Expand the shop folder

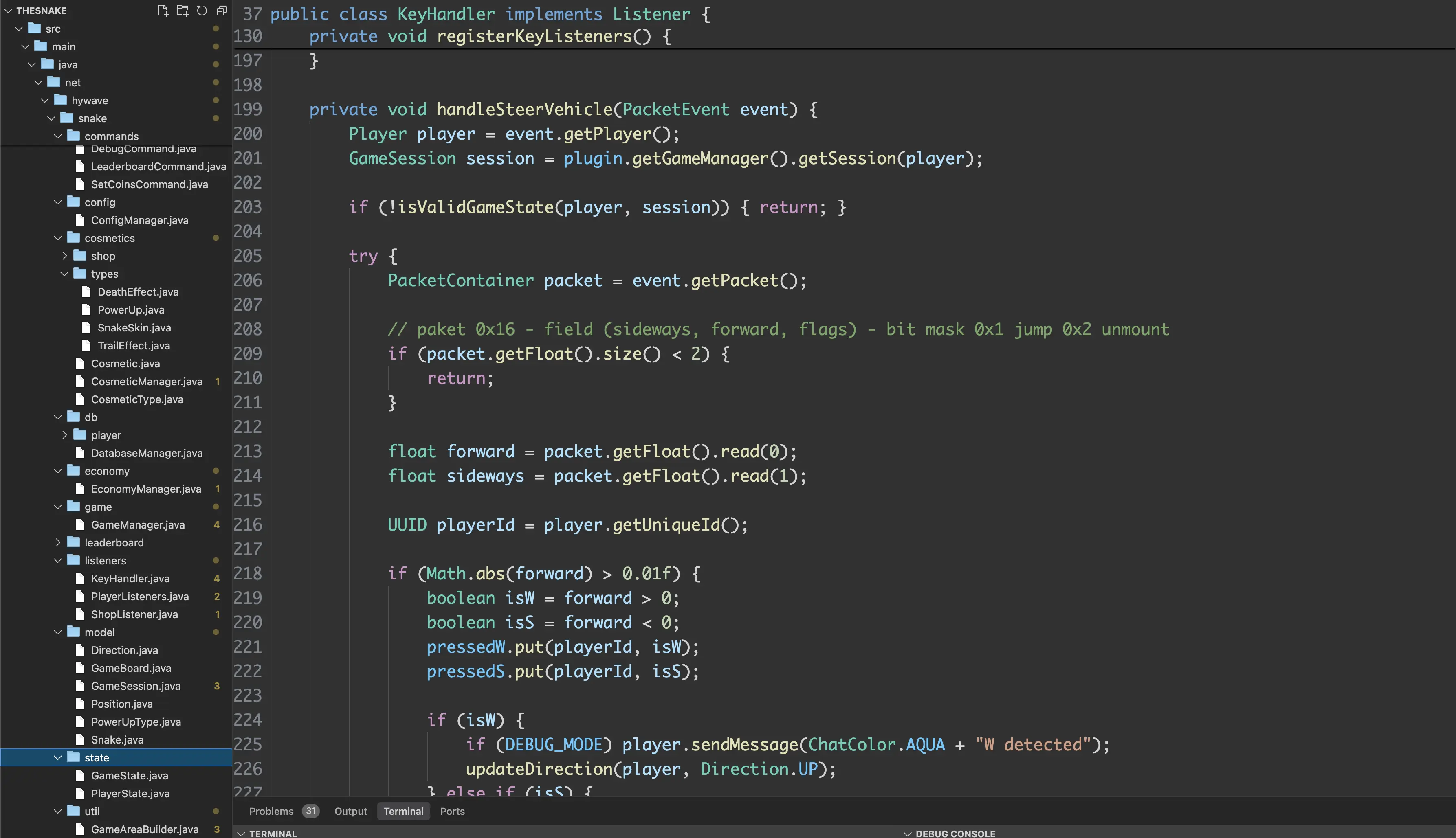64,256
